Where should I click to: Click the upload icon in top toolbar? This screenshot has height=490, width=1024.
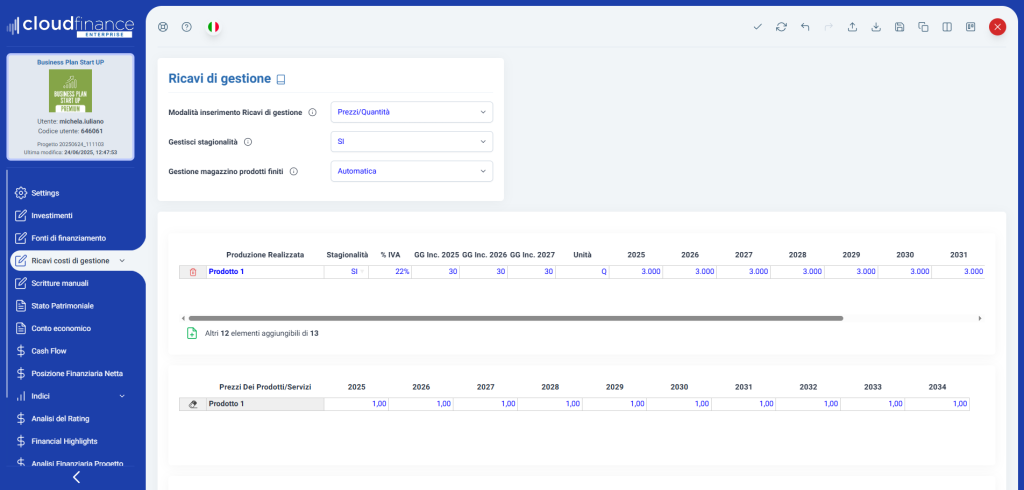(852, 27)
